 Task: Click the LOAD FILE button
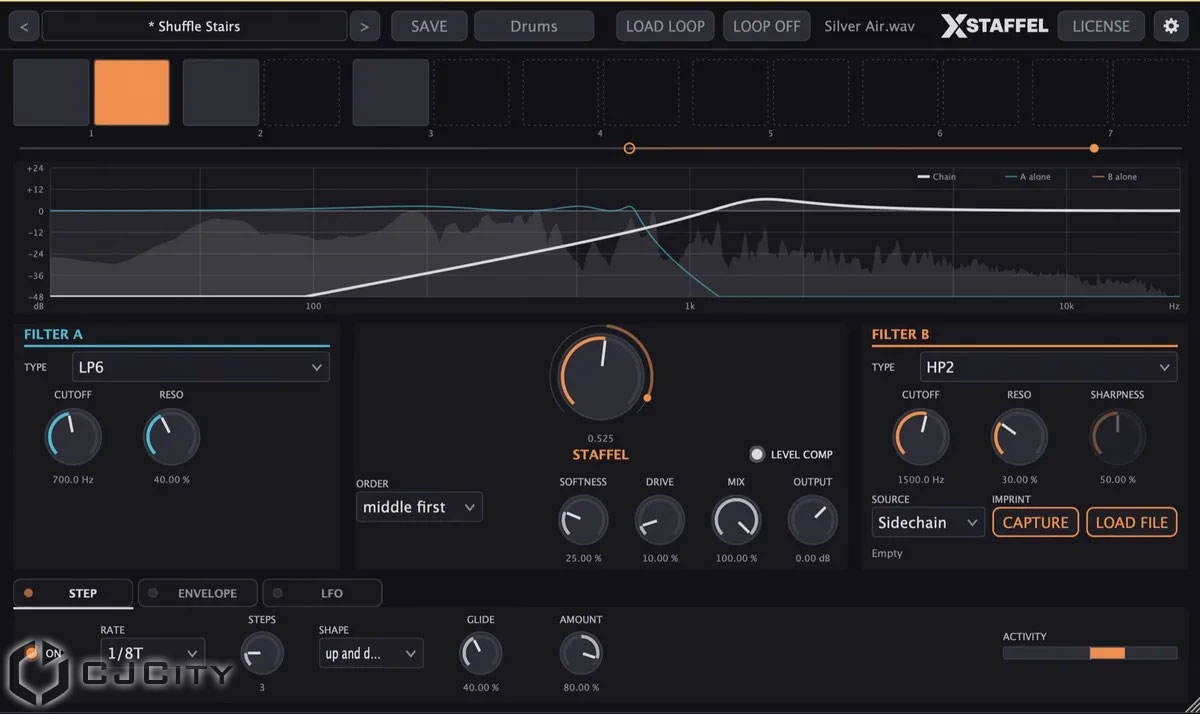(1132, 522)
